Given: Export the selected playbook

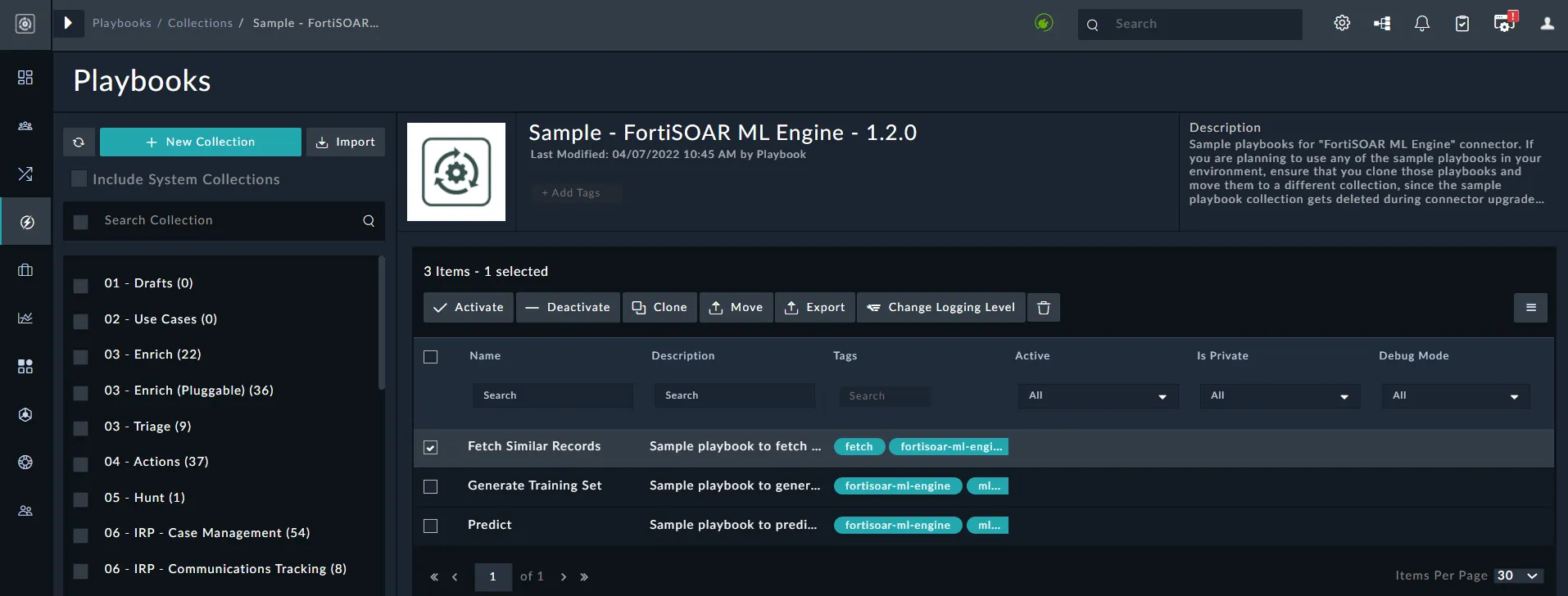Looking at the screenshot, I should (815, 308).
